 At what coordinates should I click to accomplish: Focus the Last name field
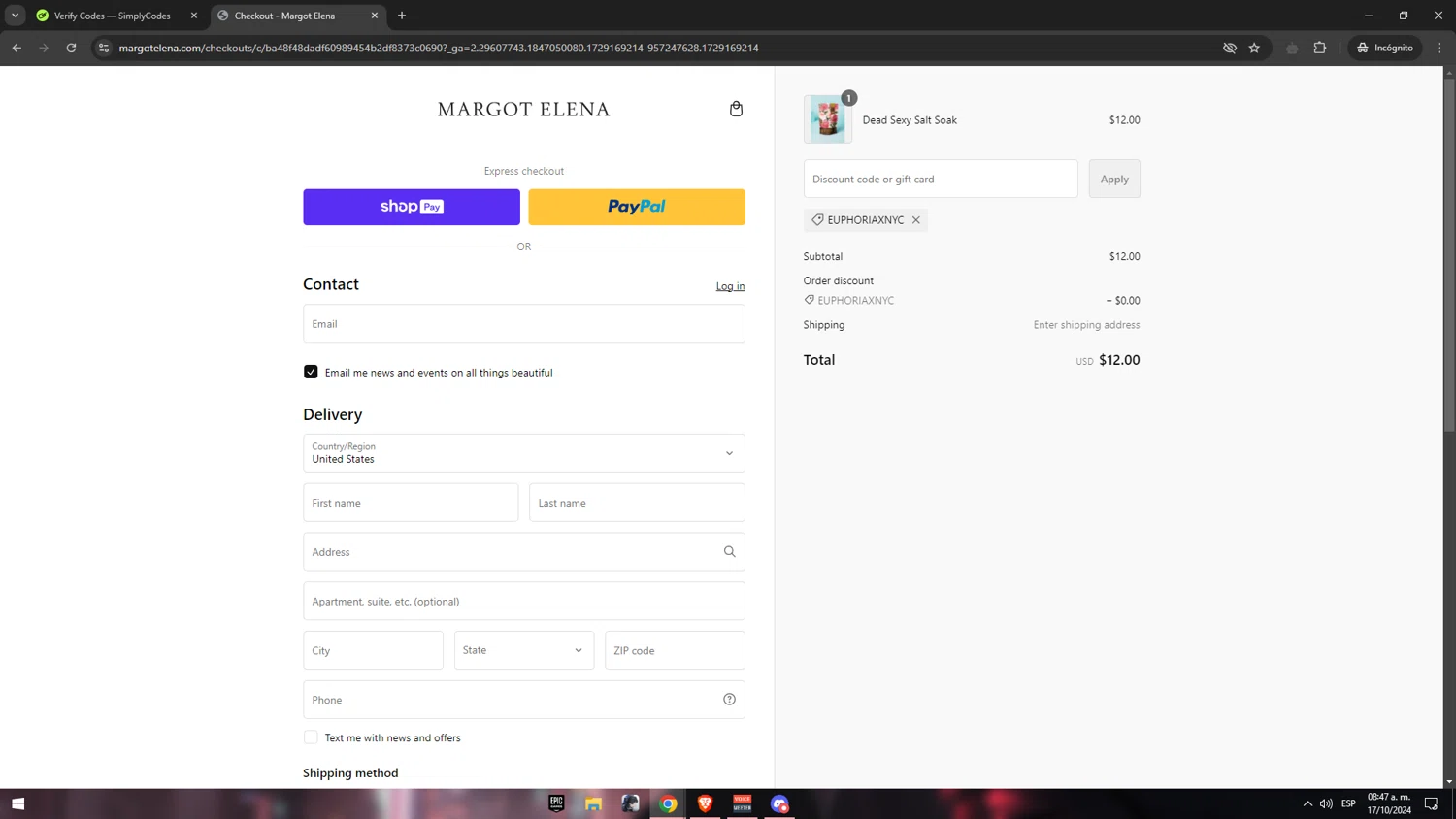coord(637,503)
